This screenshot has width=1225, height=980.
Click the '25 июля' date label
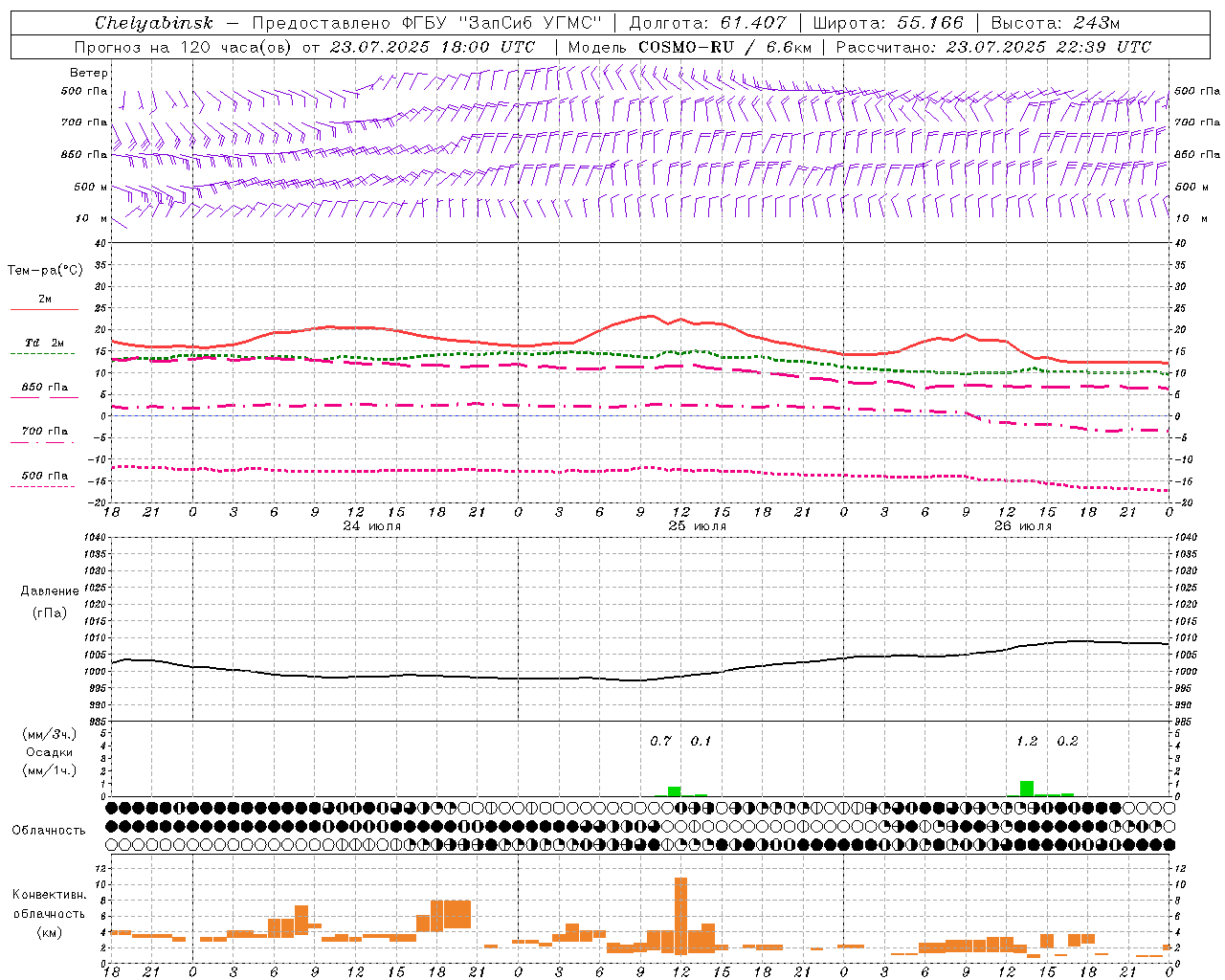coord(698,526)
